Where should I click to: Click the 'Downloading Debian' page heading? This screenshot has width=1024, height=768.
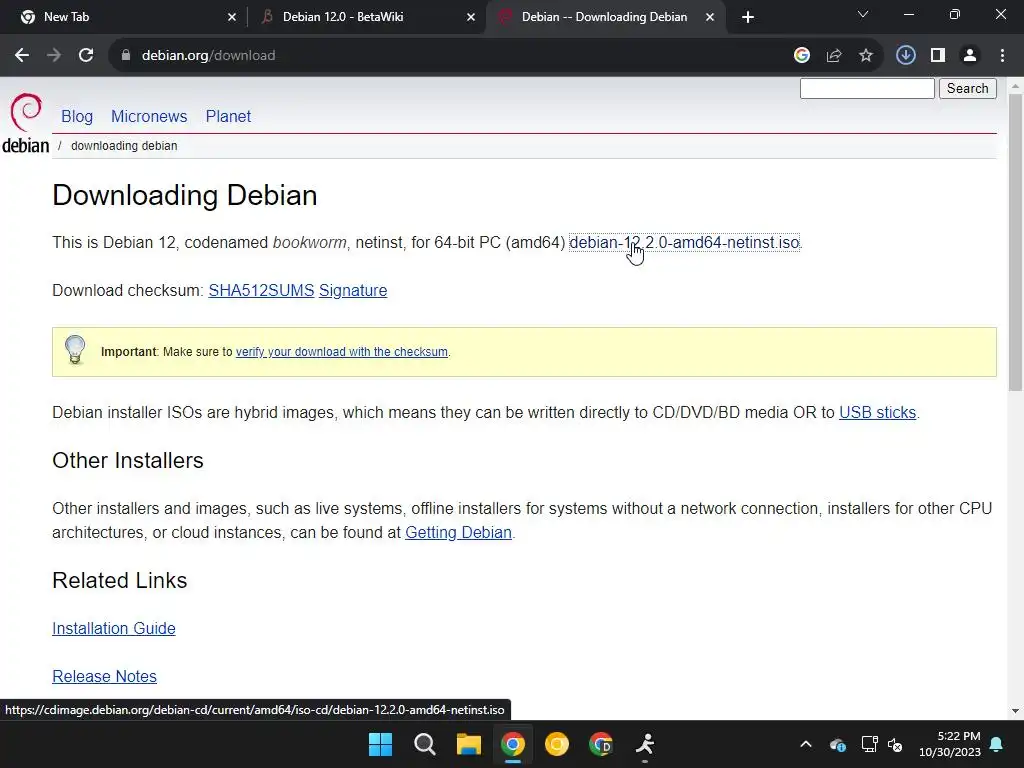point(185,195)
